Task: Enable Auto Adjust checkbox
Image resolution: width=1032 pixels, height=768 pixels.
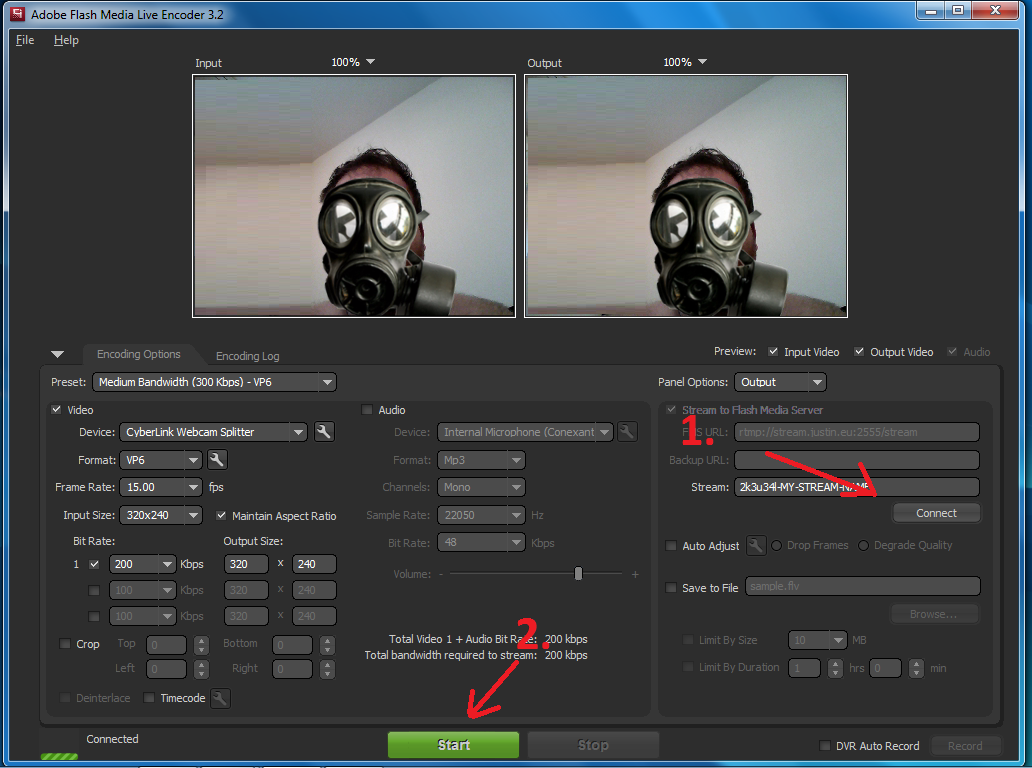Action: [671, 546]
